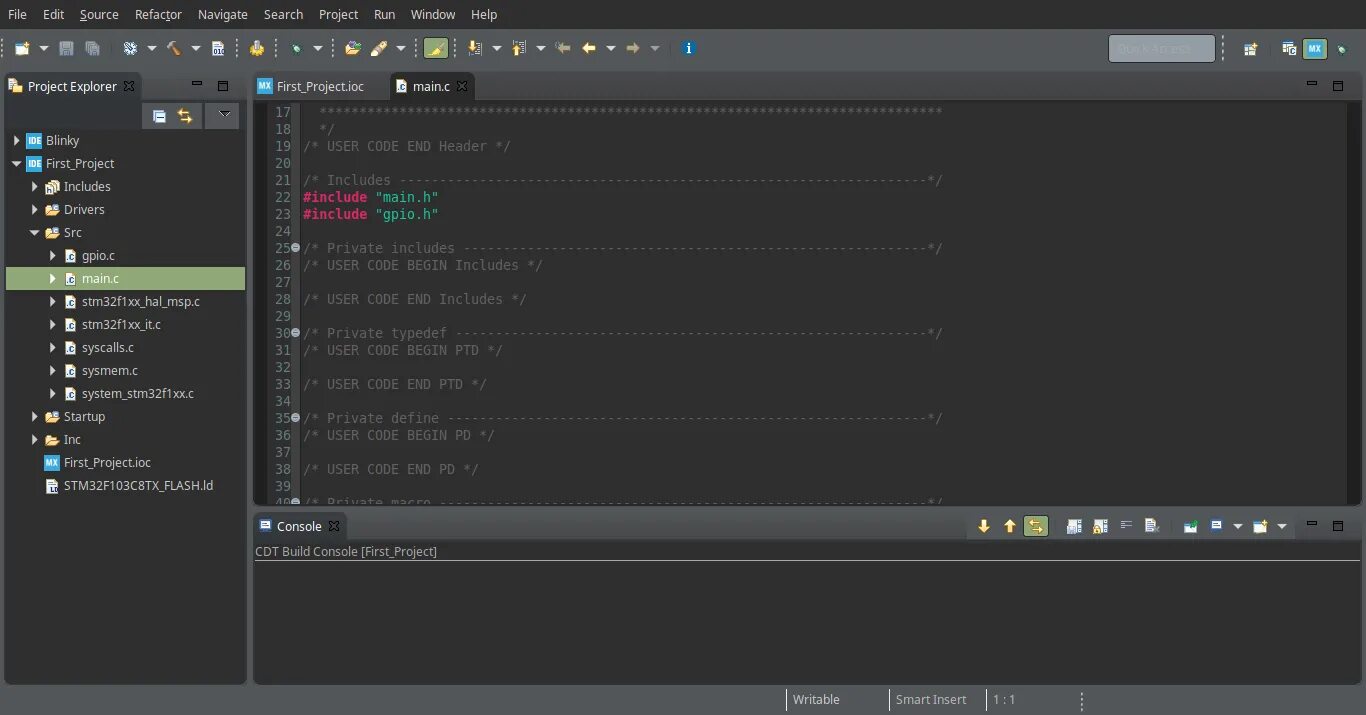Collapse the Private define fold marker

pyautogui.click(x=296, y=418)
